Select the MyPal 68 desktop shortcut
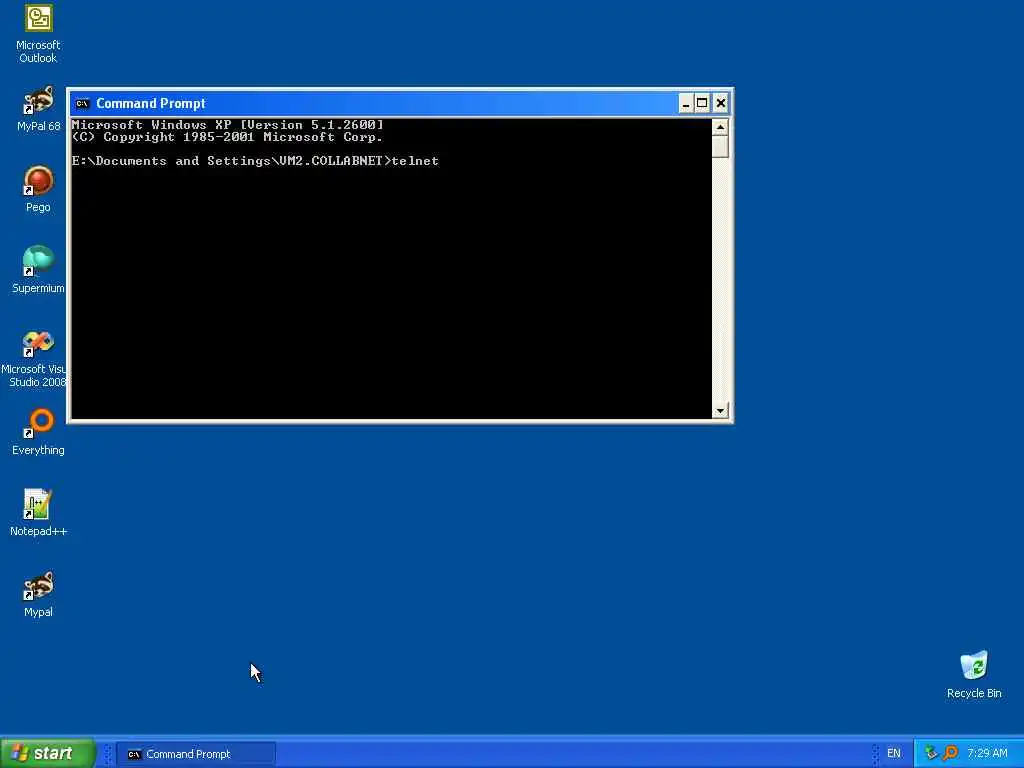Screen dimensions: 1024x768 pyautogui.click(x=39, y=108)
